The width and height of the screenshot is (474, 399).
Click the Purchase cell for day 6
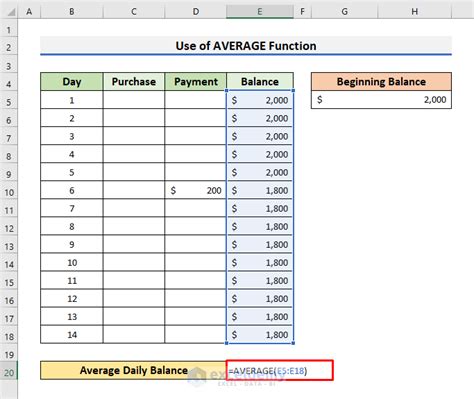pyautogui.click(x=134, y=190)
